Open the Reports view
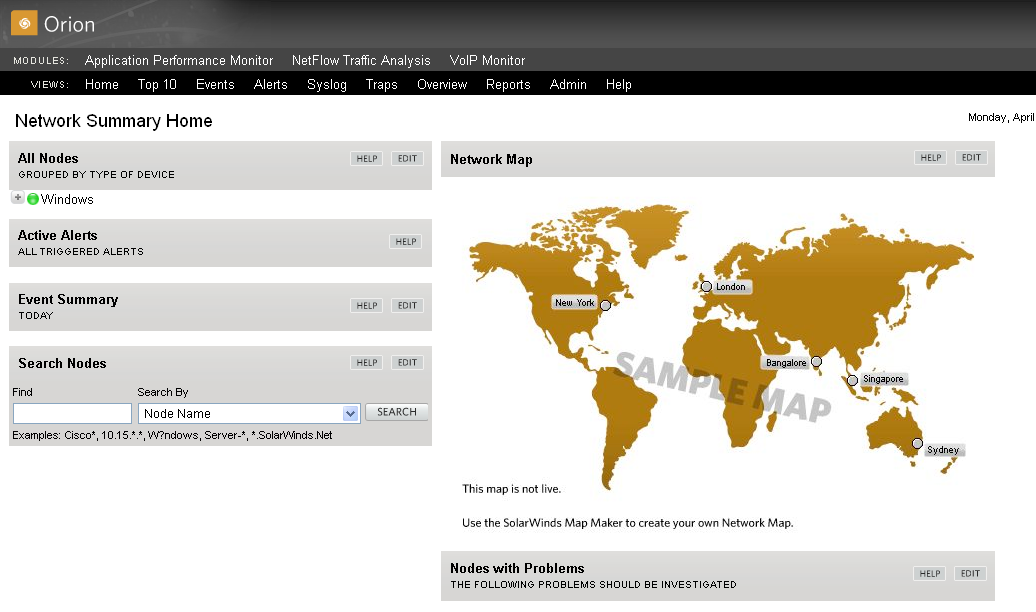 tap(508, 85)
